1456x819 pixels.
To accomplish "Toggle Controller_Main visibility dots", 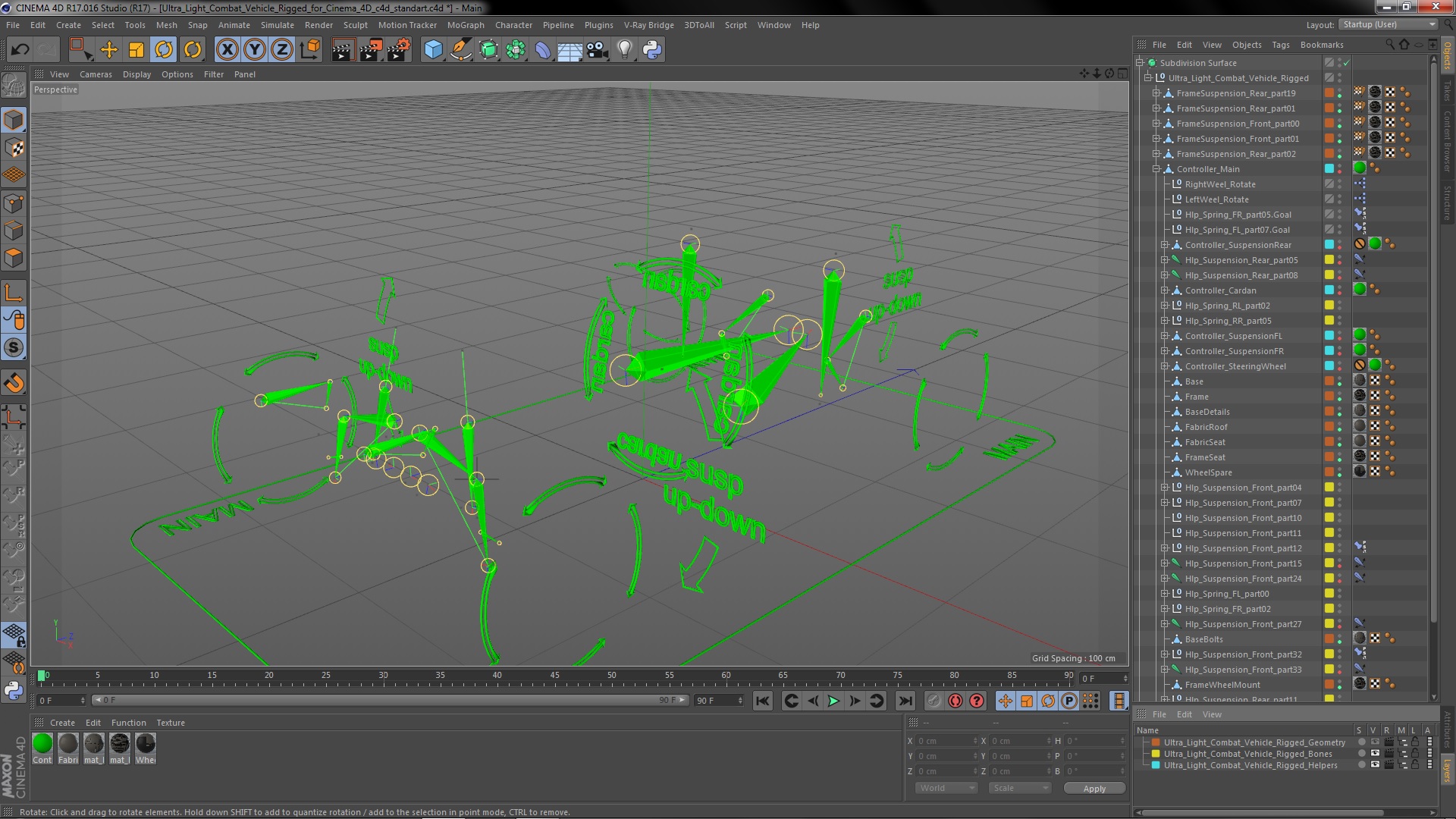I will pos(1340,169).
